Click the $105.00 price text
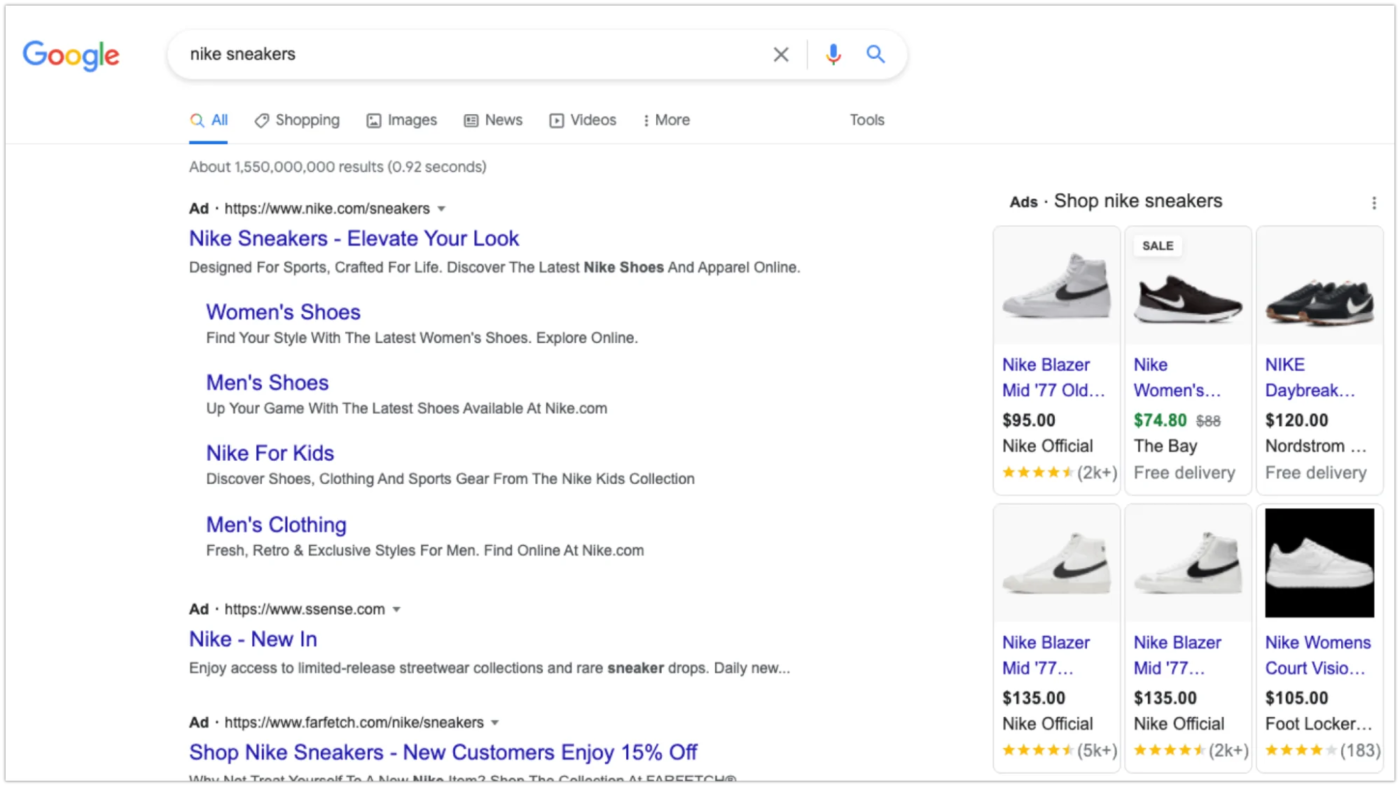This screenshot has height=787, width=1400. 1297,698
